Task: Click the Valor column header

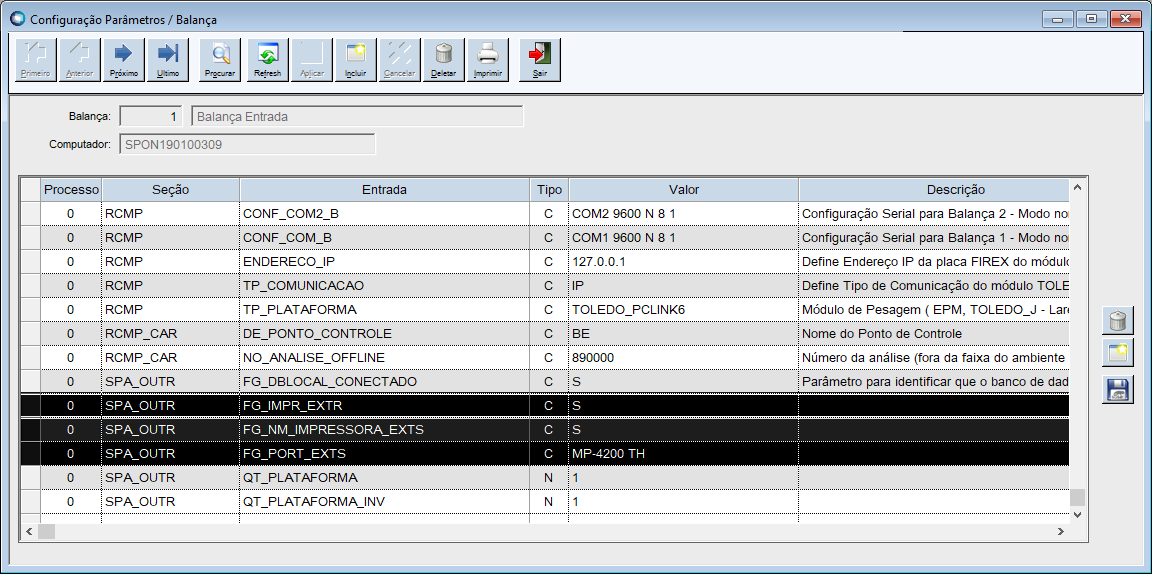Action: point(683,189)
